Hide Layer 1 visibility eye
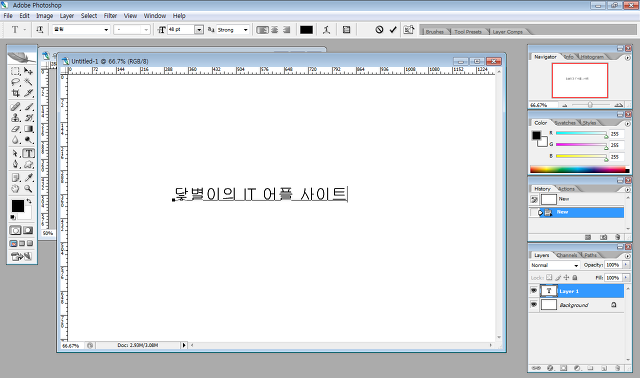 534,291
